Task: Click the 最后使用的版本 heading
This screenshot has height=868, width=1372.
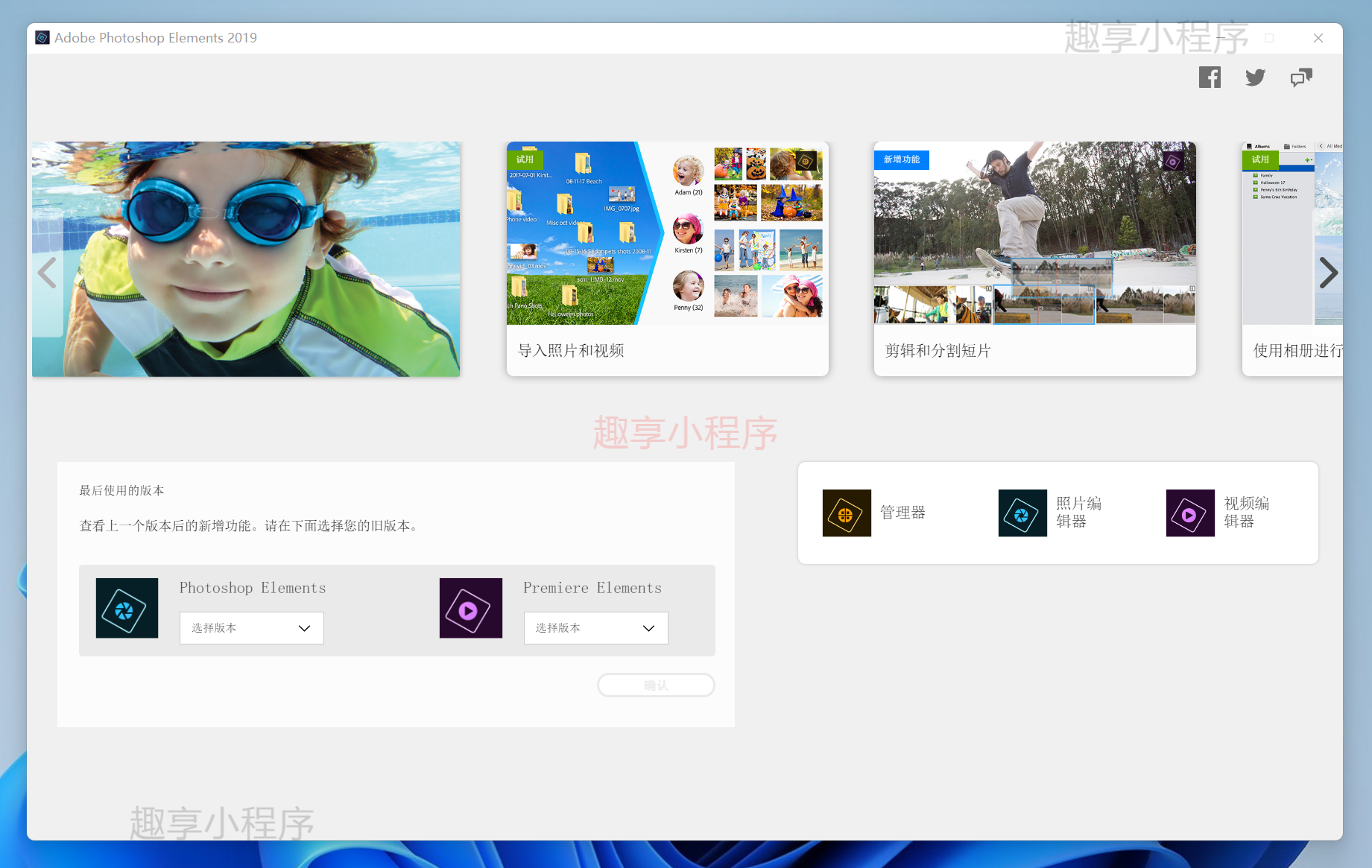Action: [121, 491]
